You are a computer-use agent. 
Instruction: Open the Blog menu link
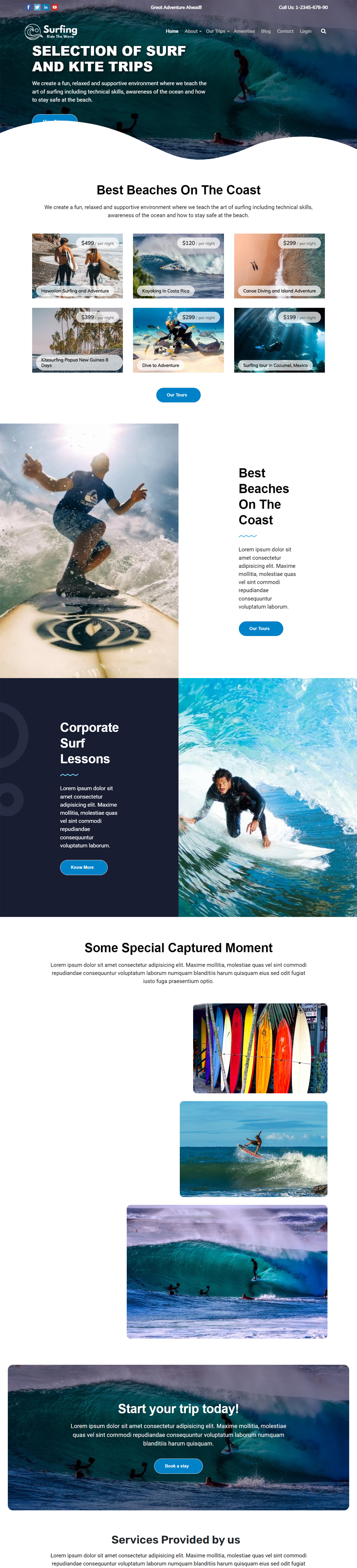(x=266, y=31)
